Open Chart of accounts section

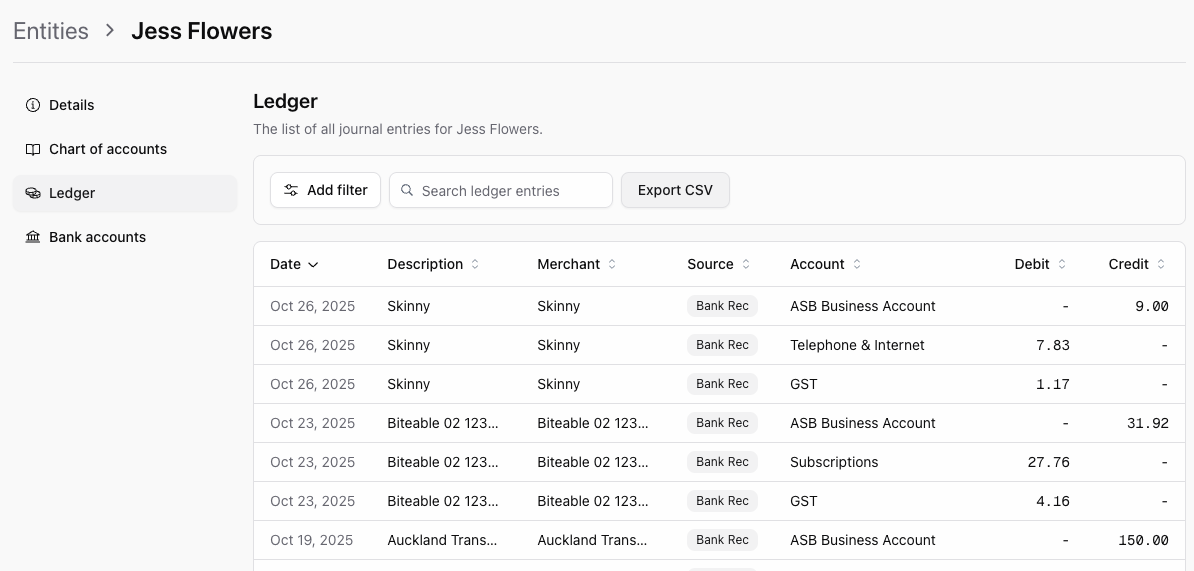point(108,149)
